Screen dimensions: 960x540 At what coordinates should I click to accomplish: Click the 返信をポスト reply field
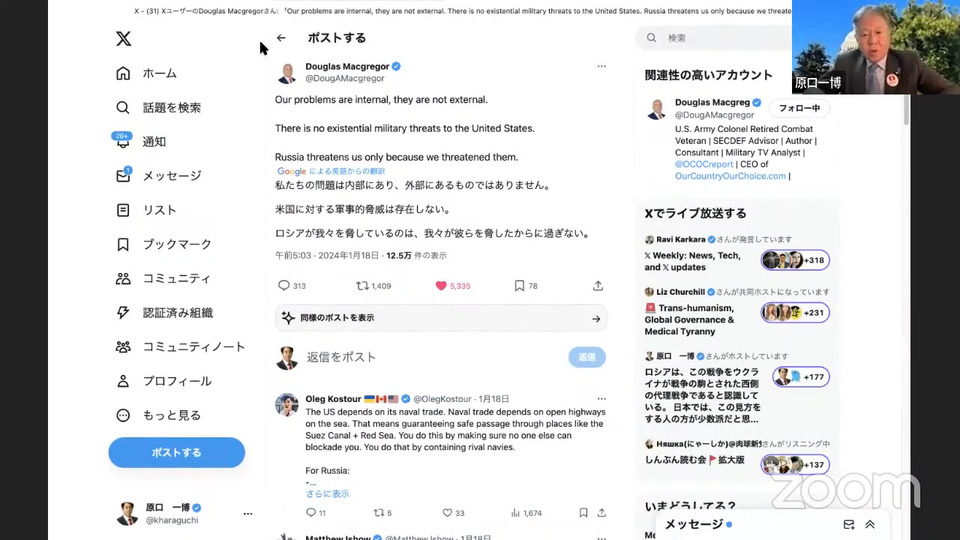435,358
